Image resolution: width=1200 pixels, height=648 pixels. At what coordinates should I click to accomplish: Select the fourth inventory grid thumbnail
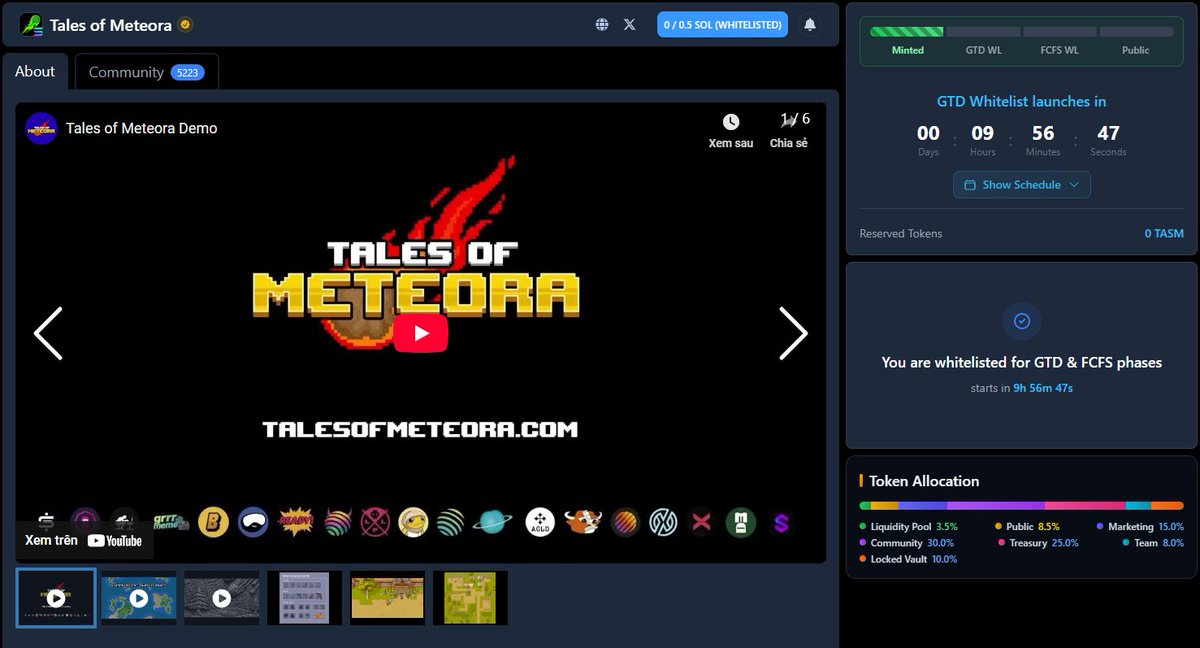pyautogui.click(x=305, y=598)
